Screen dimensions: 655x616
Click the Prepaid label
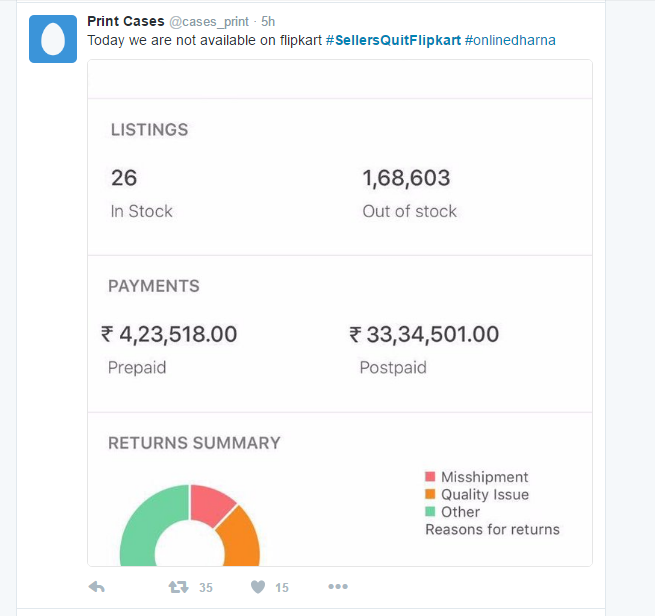click(x=137, y=368)
